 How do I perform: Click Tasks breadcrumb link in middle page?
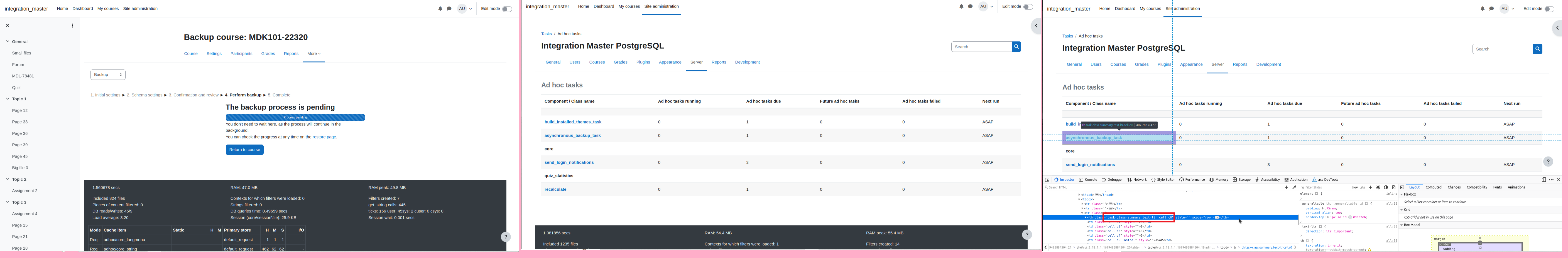547,34
